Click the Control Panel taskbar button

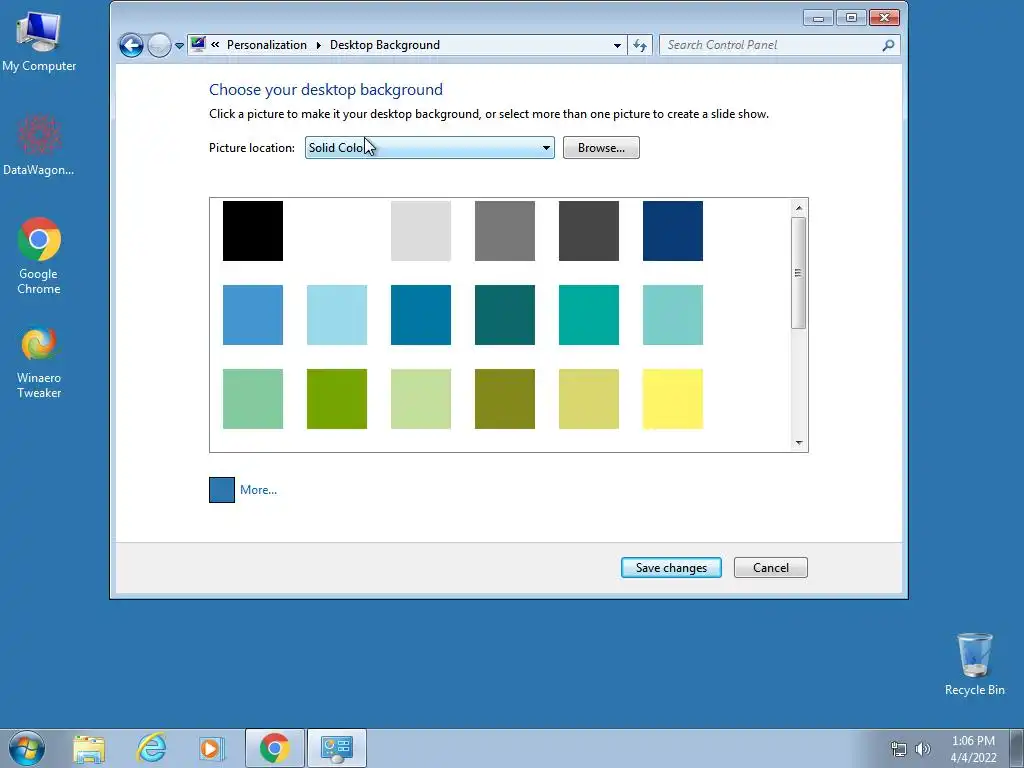[336, 748]
